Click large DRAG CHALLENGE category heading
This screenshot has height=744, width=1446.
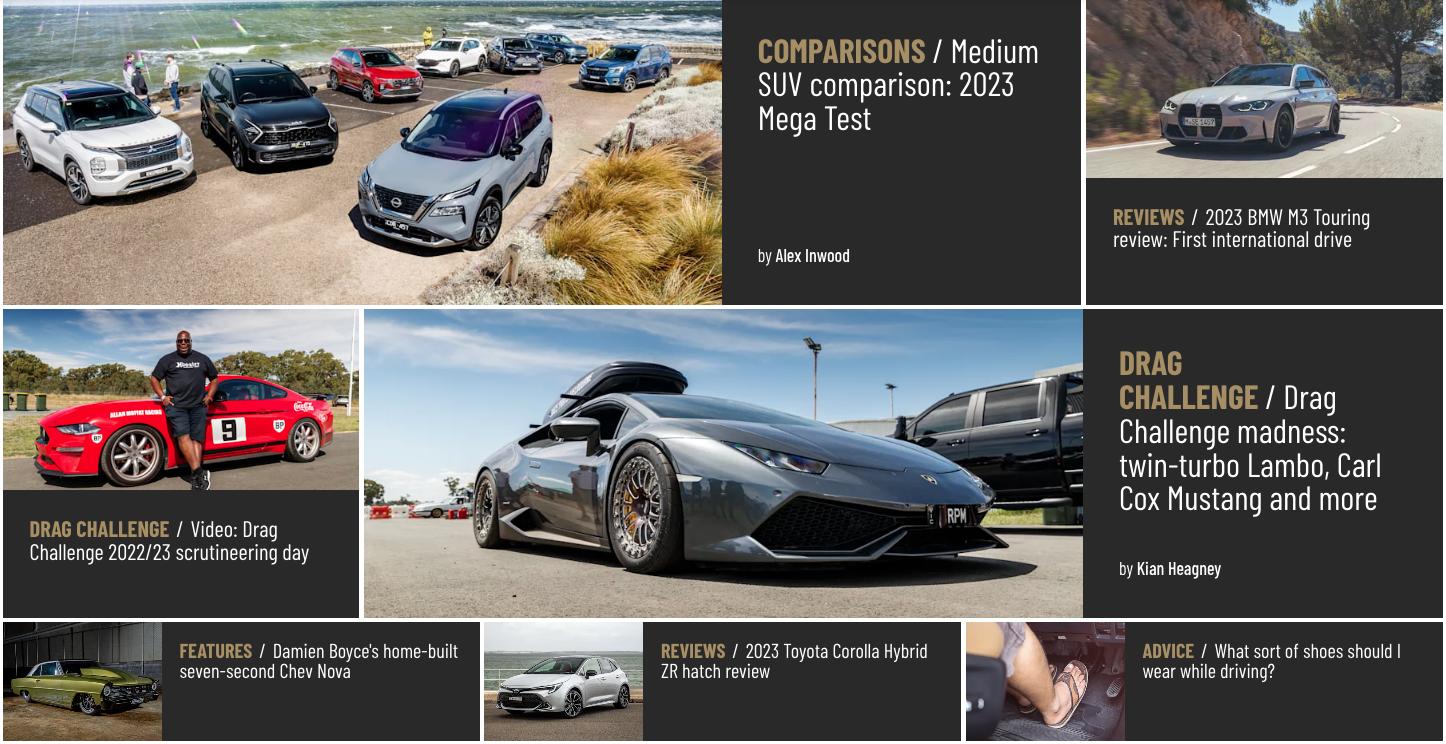(1188, 380)
